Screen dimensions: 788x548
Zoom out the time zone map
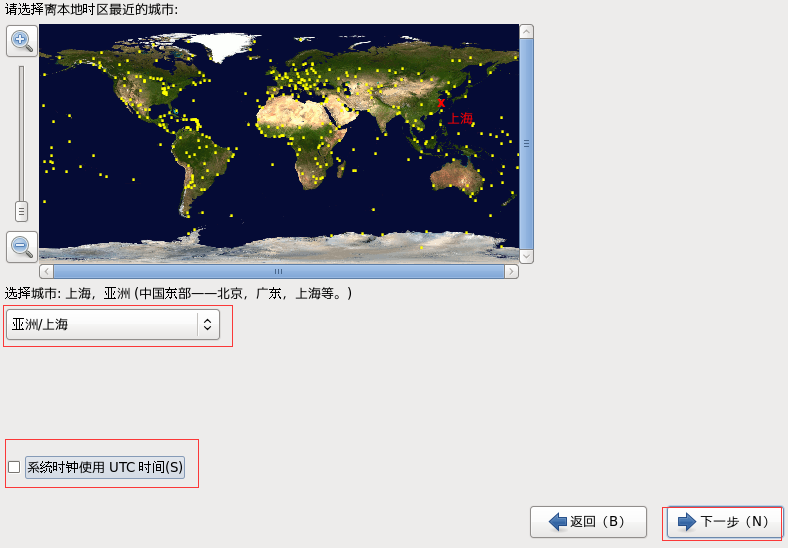pyautogui.click(x=22, y=247)
